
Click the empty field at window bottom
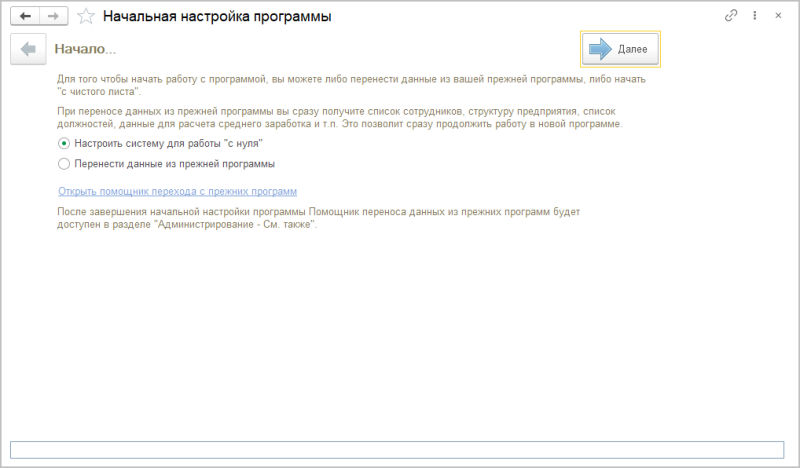(397, 449)
